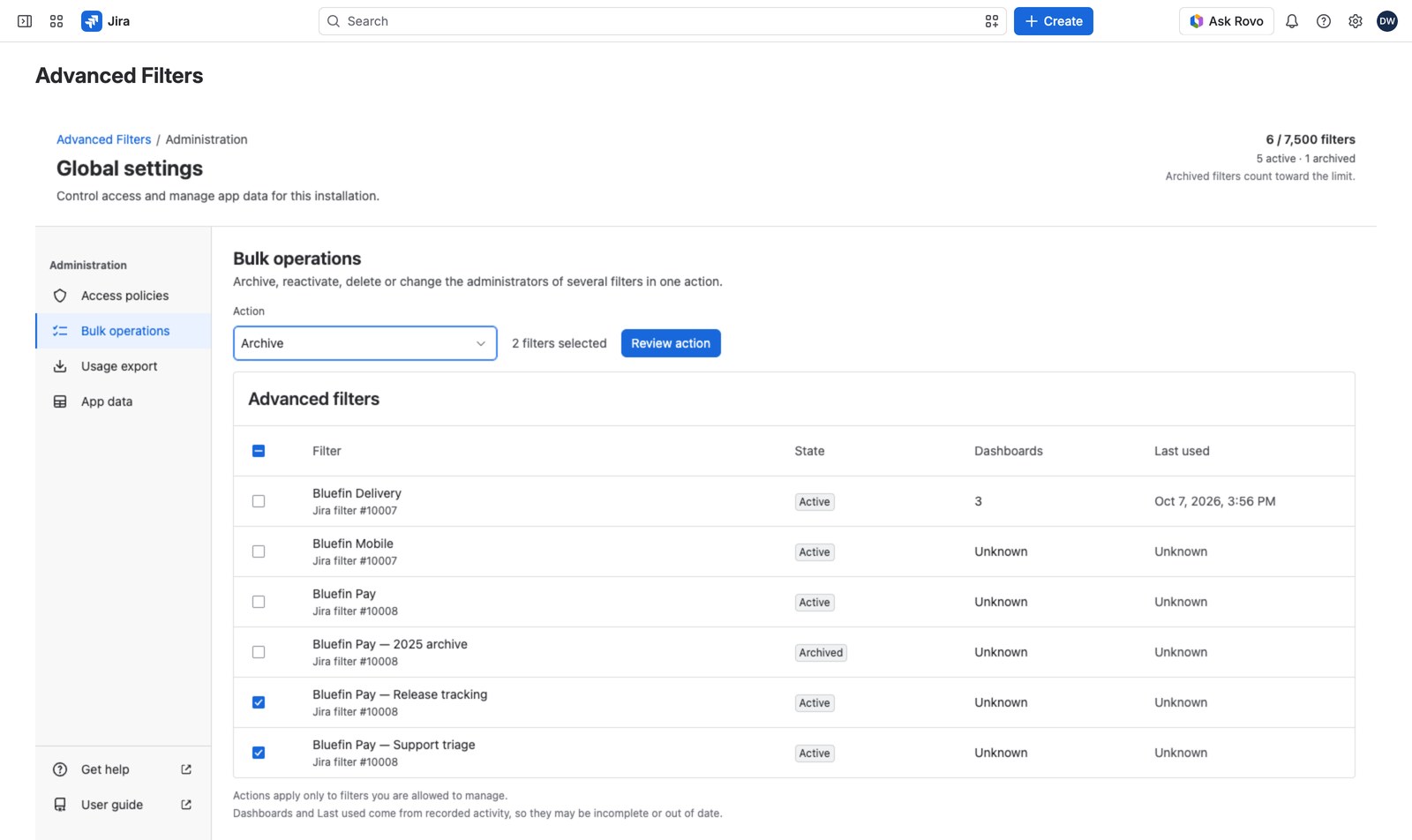1412x840 pixels.
Task: Click the Bluefin Mobile filter name
Action: point(353,544)
